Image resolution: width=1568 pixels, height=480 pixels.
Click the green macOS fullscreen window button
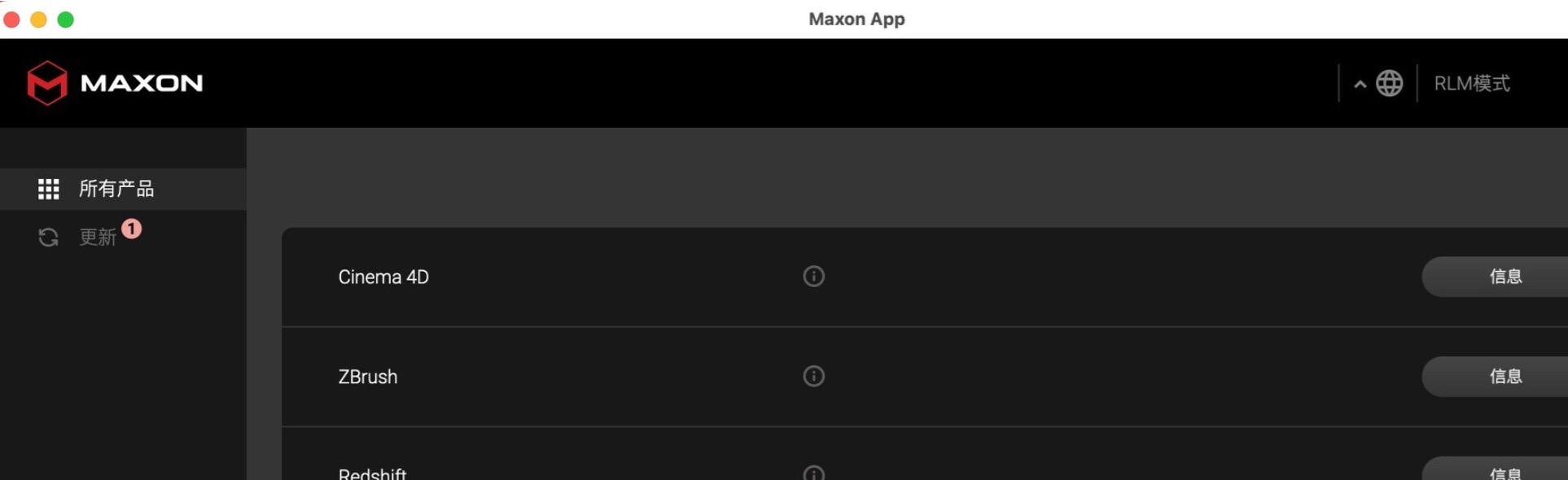(x=66, y=20)
